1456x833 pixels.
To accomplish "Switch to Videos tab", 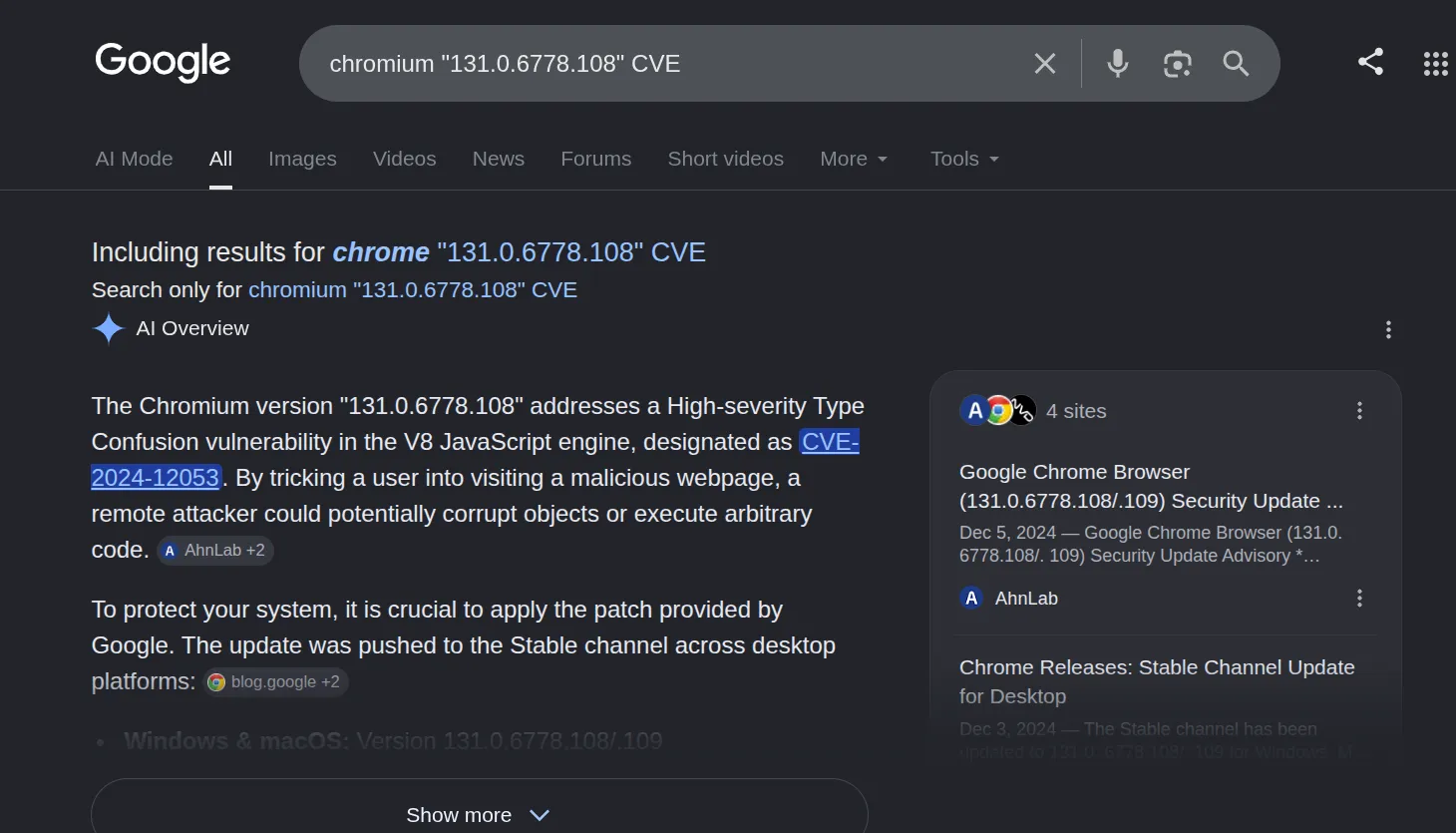I will point(404,159).
